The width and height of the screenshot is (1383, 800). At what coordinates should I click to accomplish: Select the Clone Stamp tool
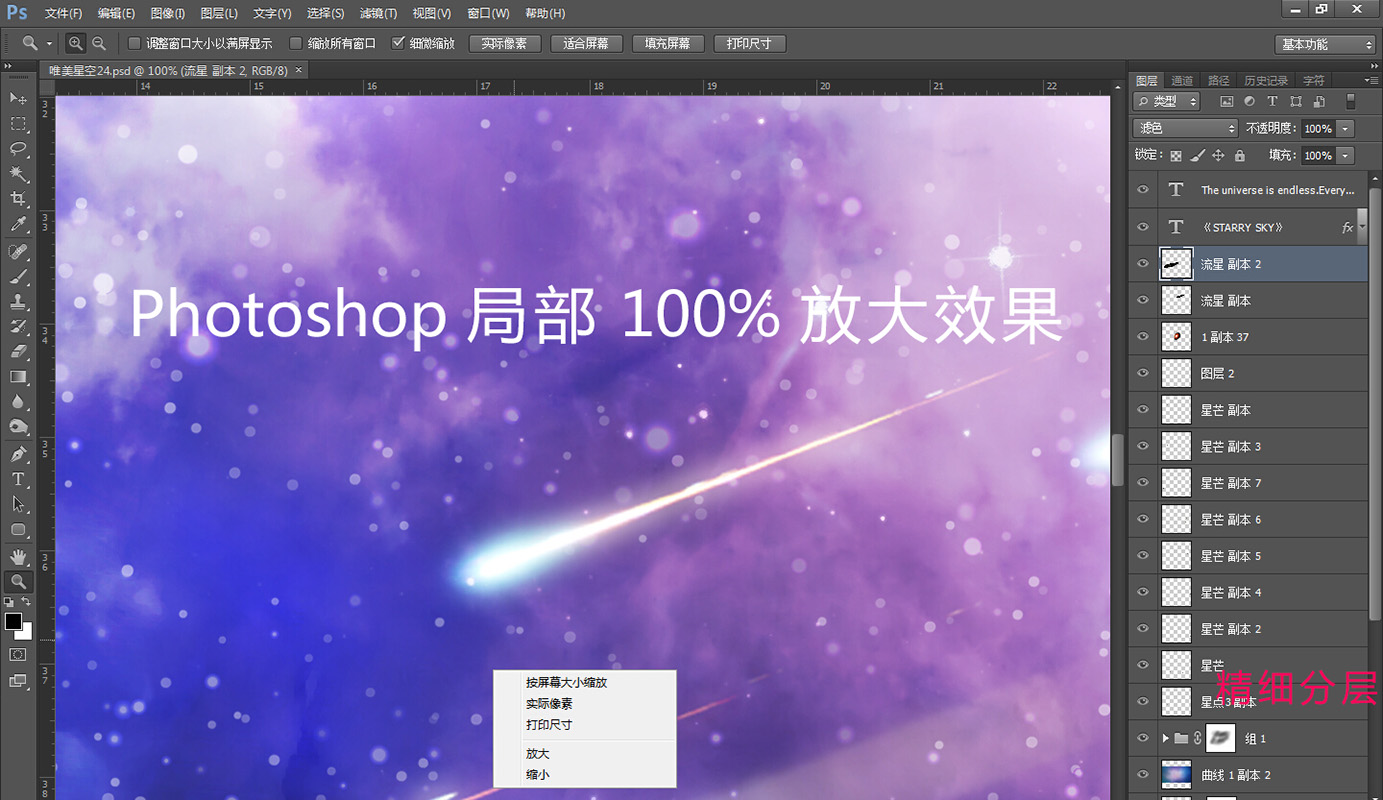coord(18,302)
